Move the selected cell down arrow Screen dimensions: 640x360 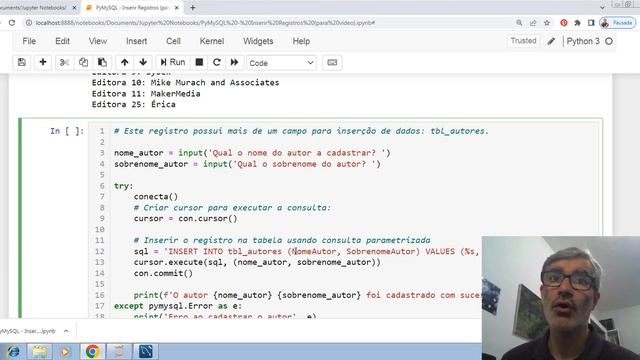point(143,62)
